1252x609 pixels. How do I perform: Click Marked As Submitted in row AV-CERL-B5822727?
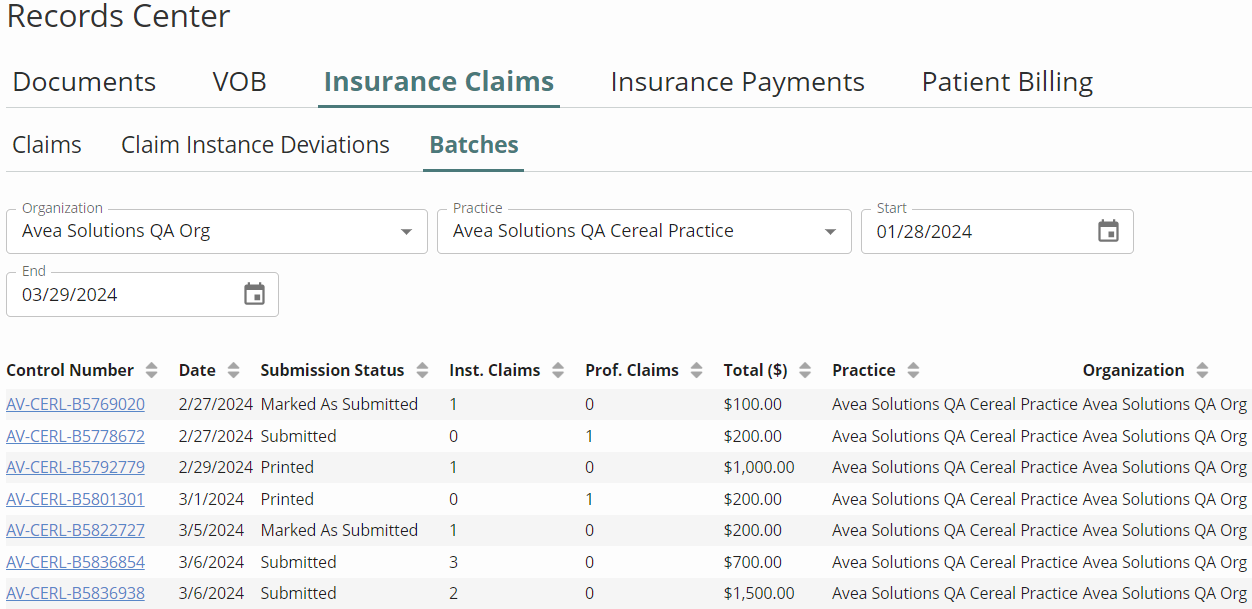click(339, 530)
